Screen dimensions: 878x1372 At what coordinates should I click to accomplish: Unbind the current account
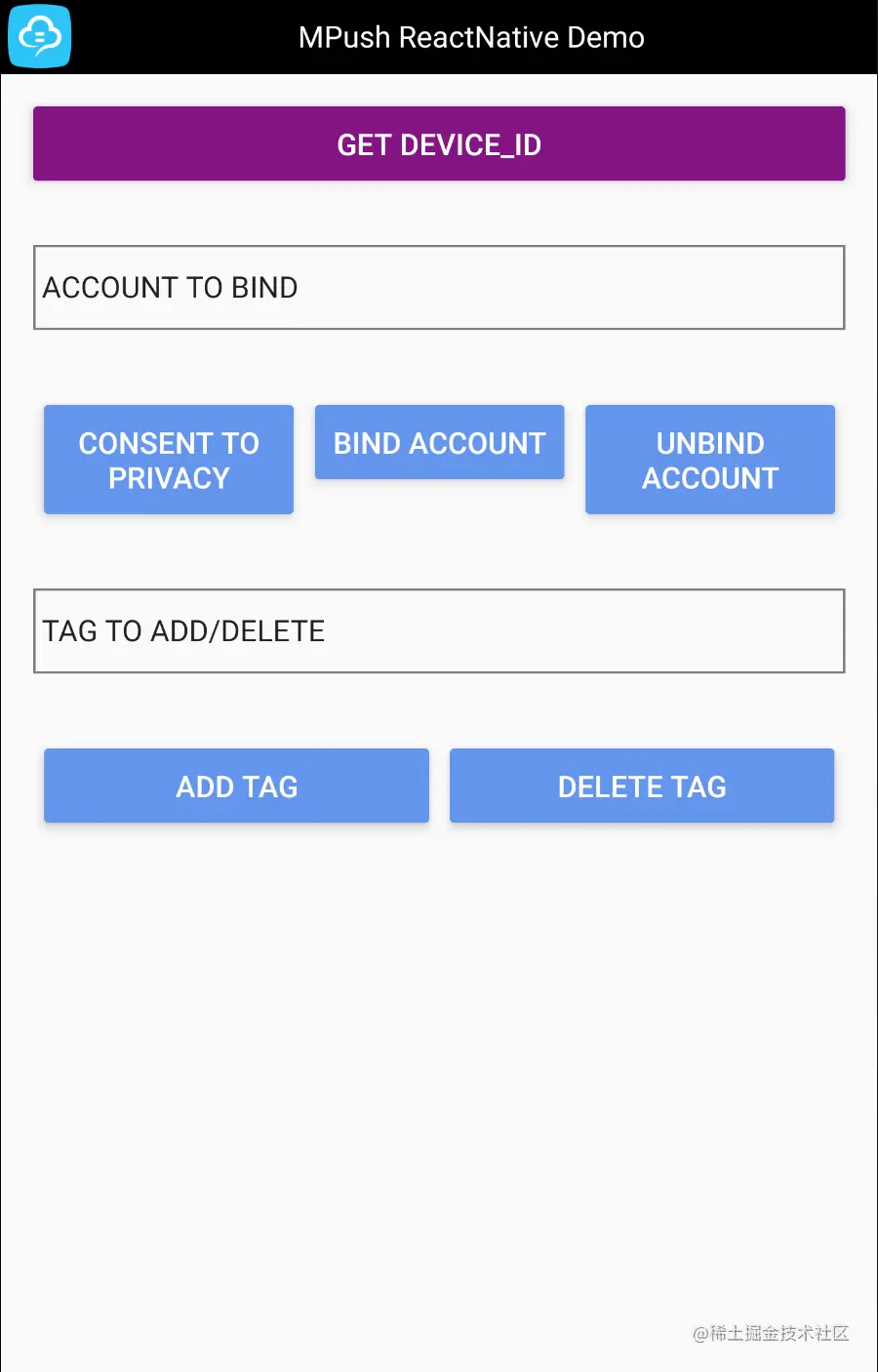coord(710,460)
